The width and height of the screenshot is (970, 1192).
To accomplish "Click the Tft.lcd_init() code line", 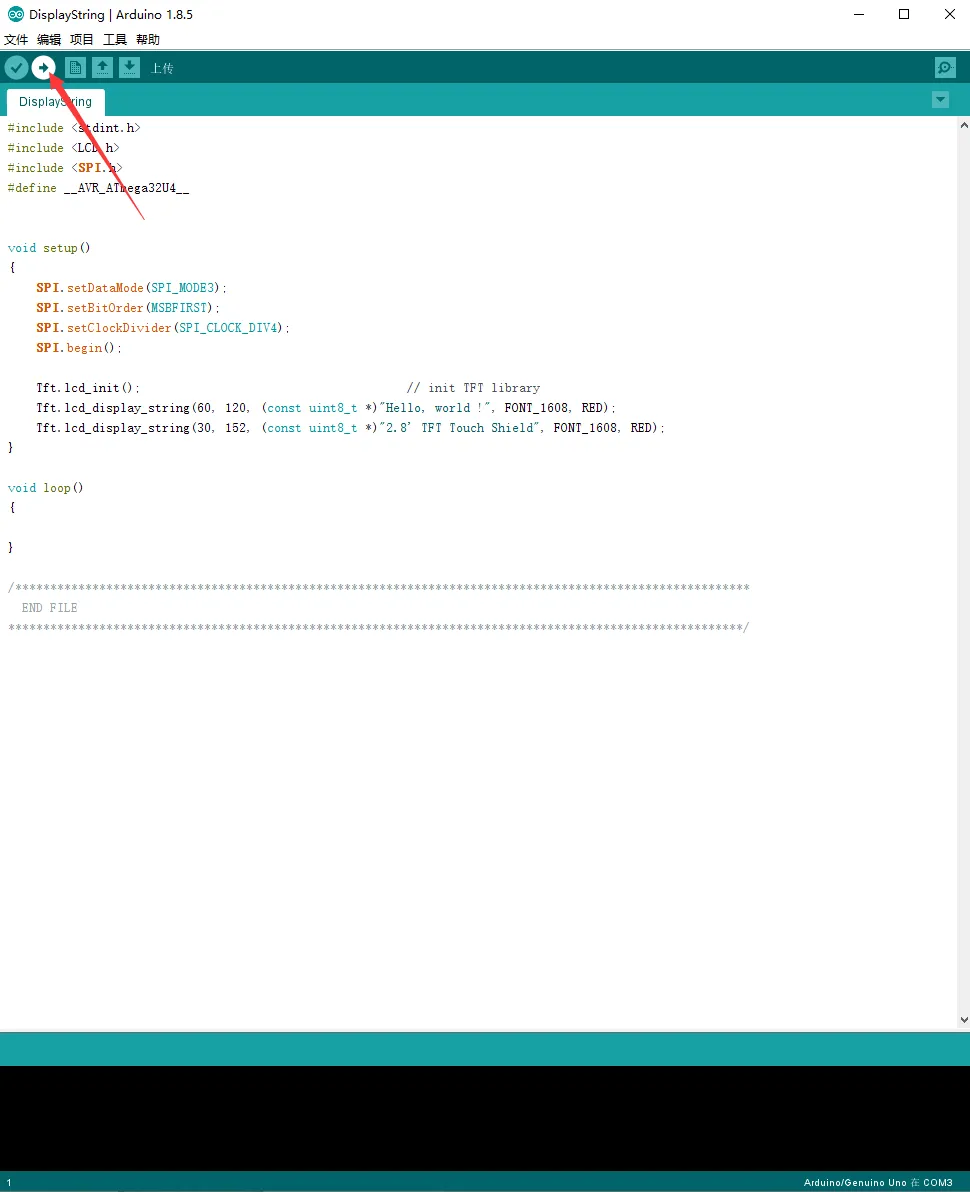I will coord(87,388).
